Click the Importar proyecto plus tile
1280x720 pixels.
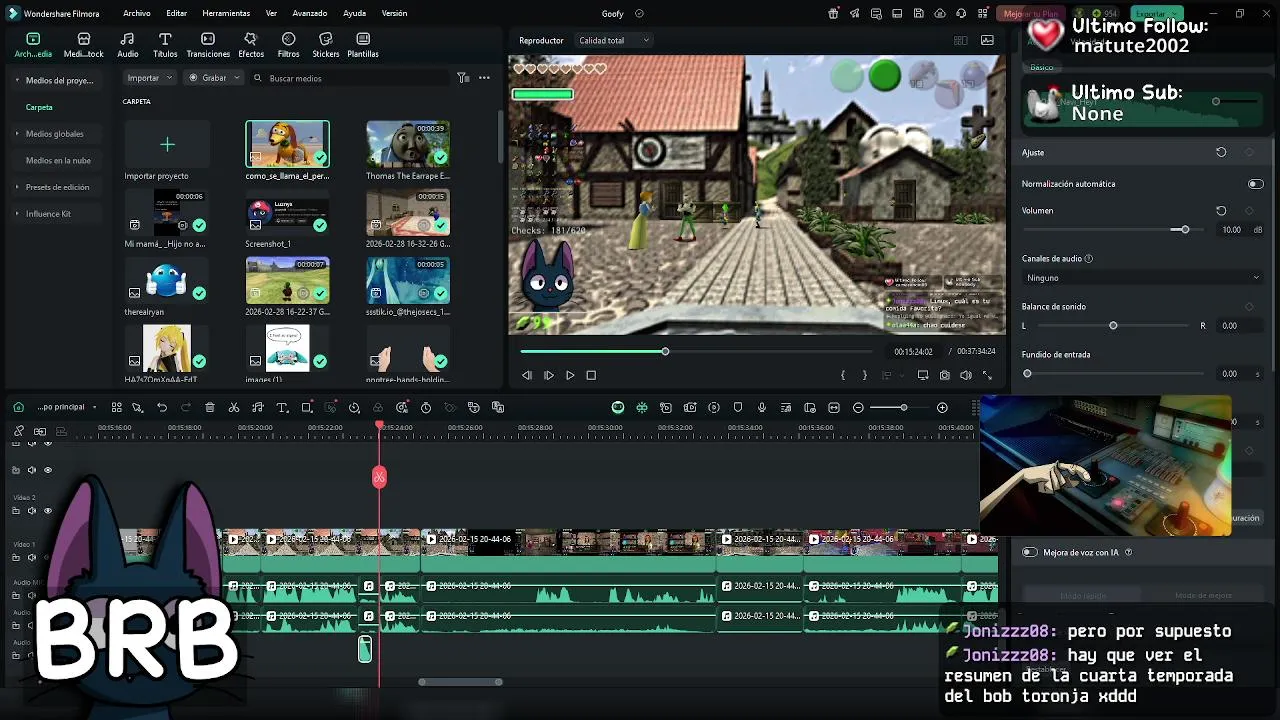pos(167,145)
